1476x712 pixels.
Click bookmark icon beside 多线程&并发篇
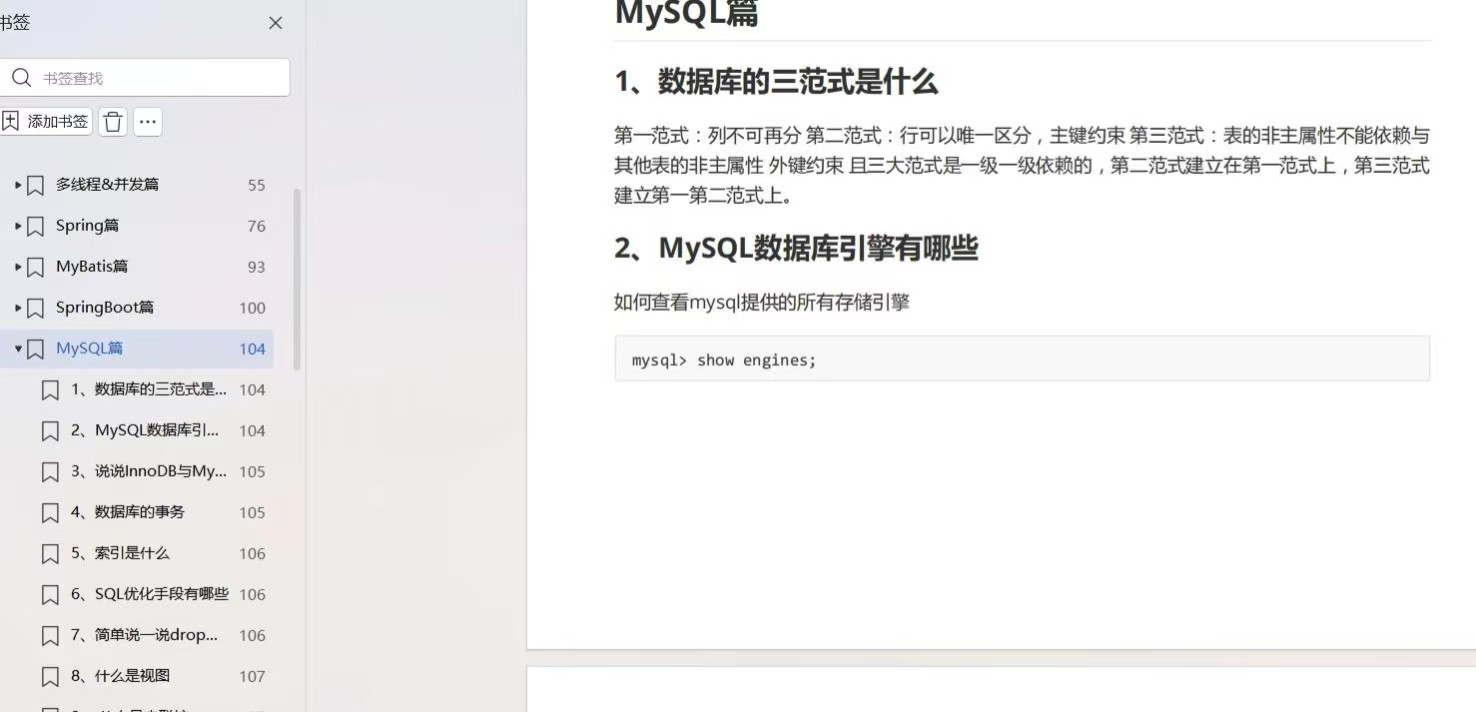point(35,185)
